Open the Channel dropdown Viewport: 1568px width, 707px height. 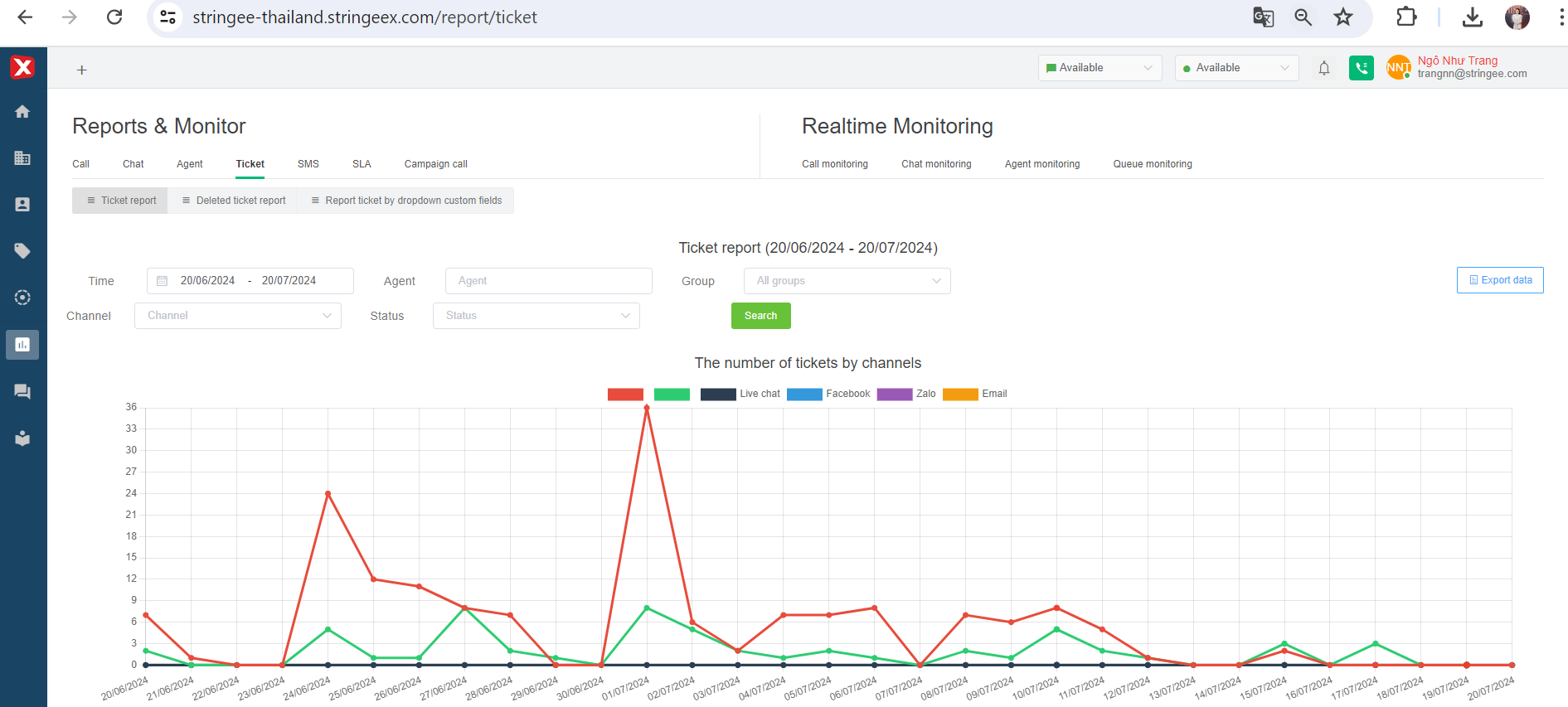point(238,316)
